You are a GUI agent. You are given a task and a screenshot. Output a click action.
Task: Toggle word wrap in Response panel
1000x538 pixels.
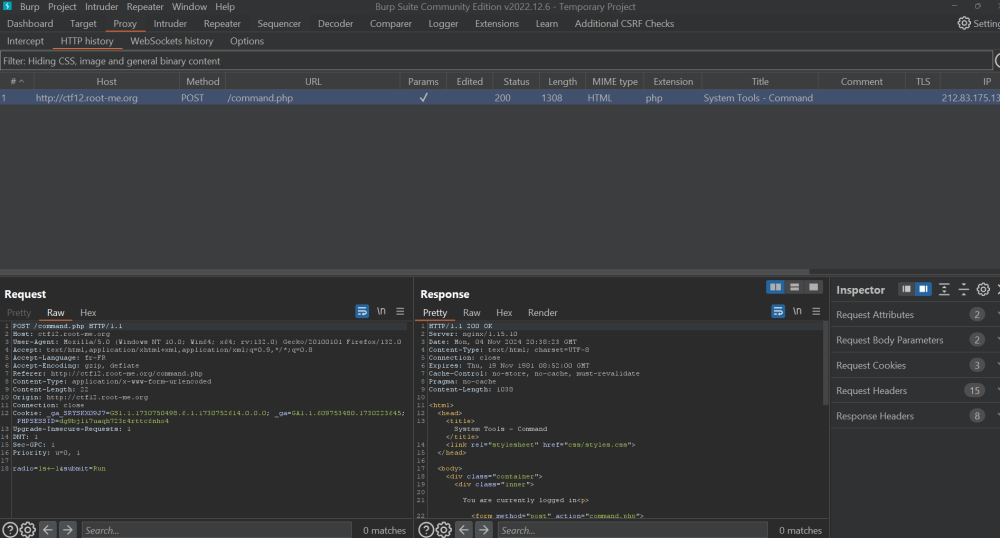point(778,311)
